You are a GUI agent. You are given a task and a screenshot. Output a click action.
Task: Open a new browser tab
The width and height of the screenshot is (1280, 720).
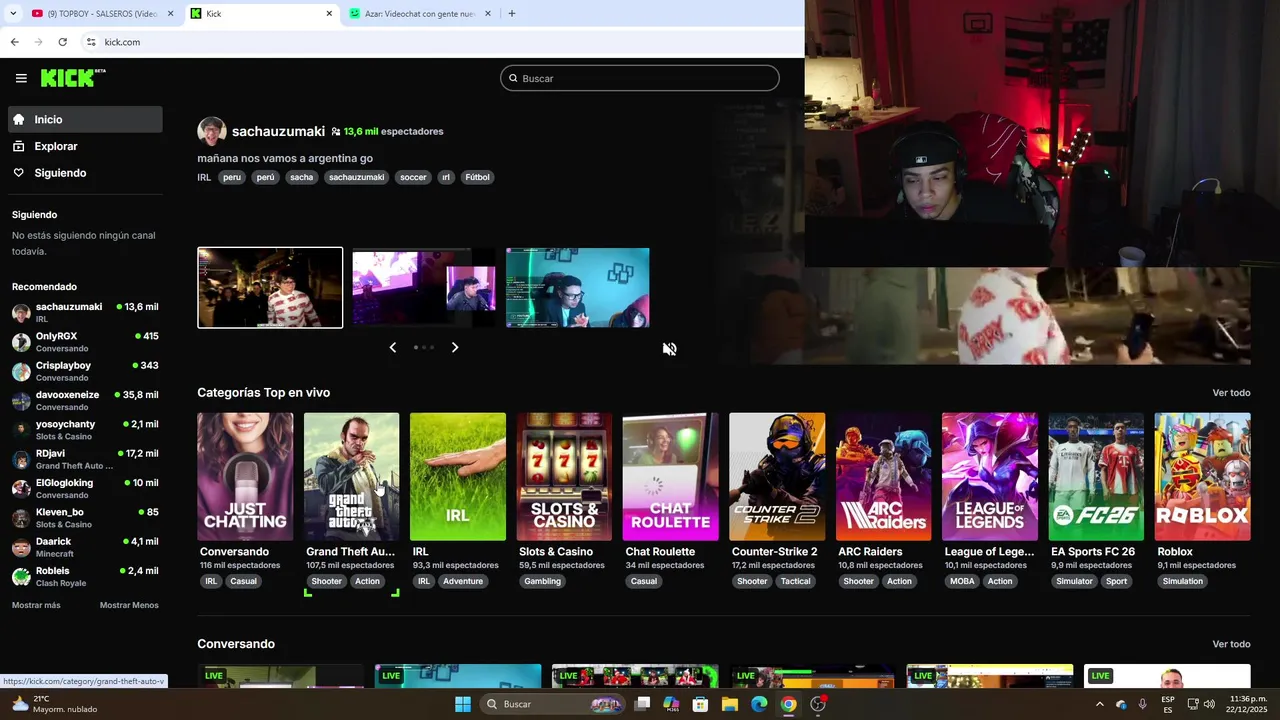pyautogui.click(x=512, y=14)
